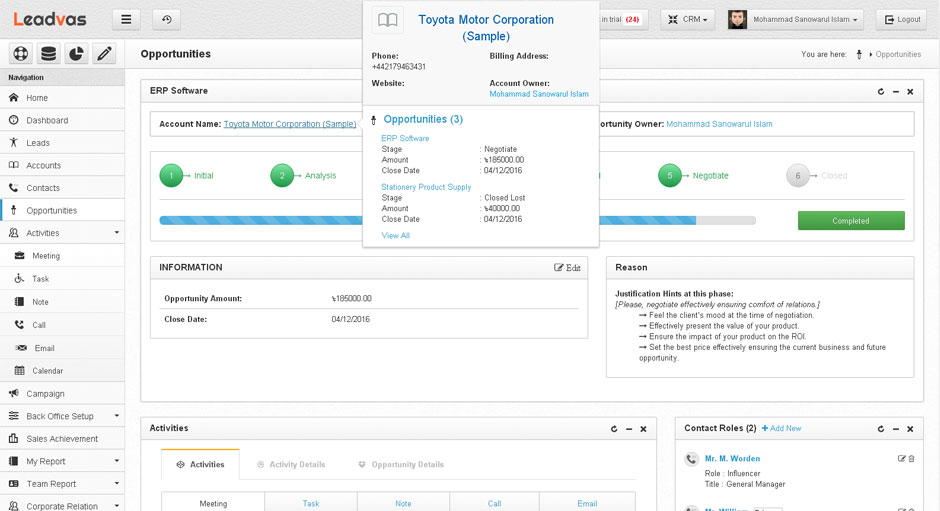This screenshot has height=511, width=940.
Task: Expand My Report group
Action: (62, 461)
